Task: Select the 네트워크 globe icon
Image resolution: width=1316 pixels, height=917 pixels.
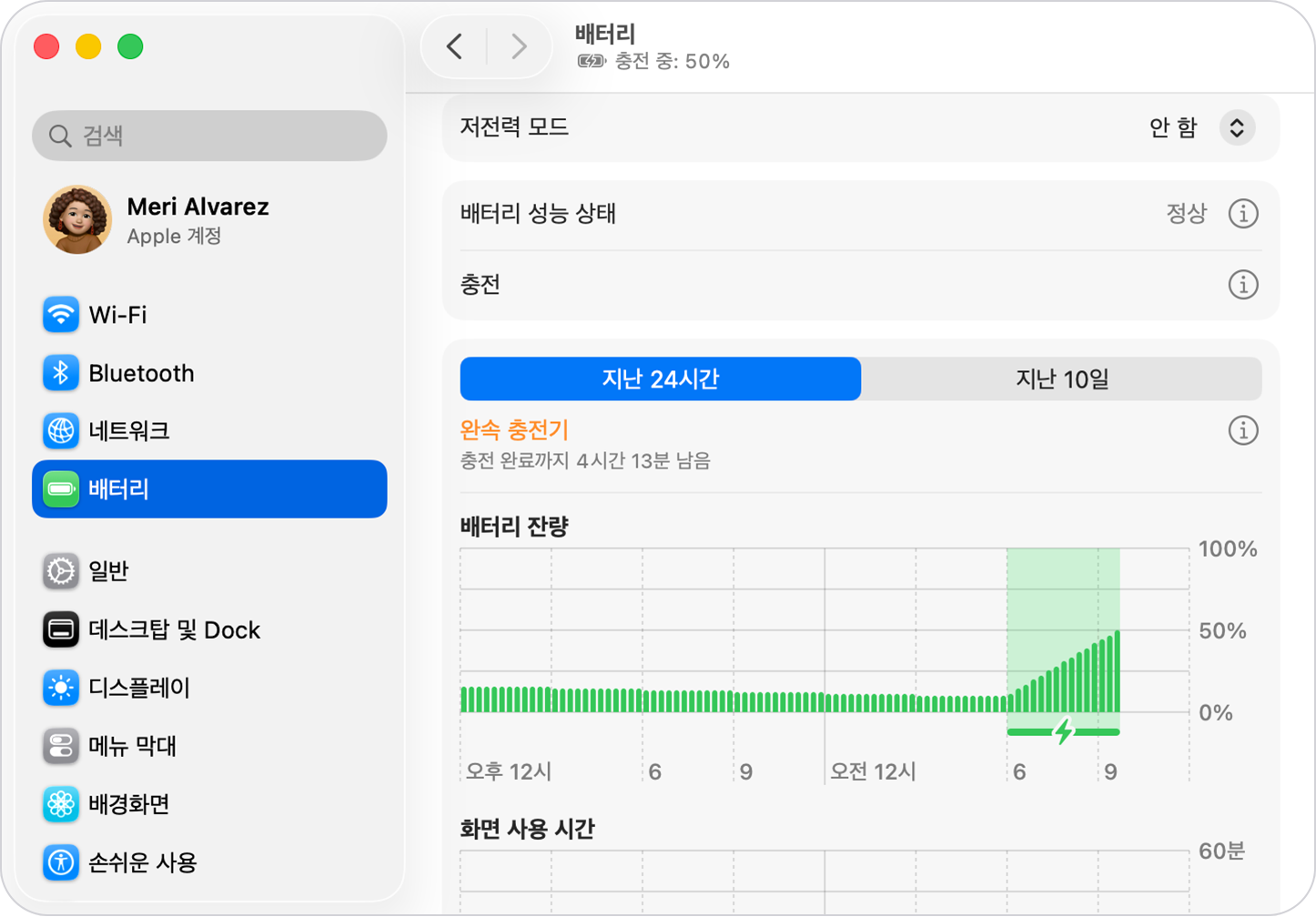Action: tap(61, 430)
